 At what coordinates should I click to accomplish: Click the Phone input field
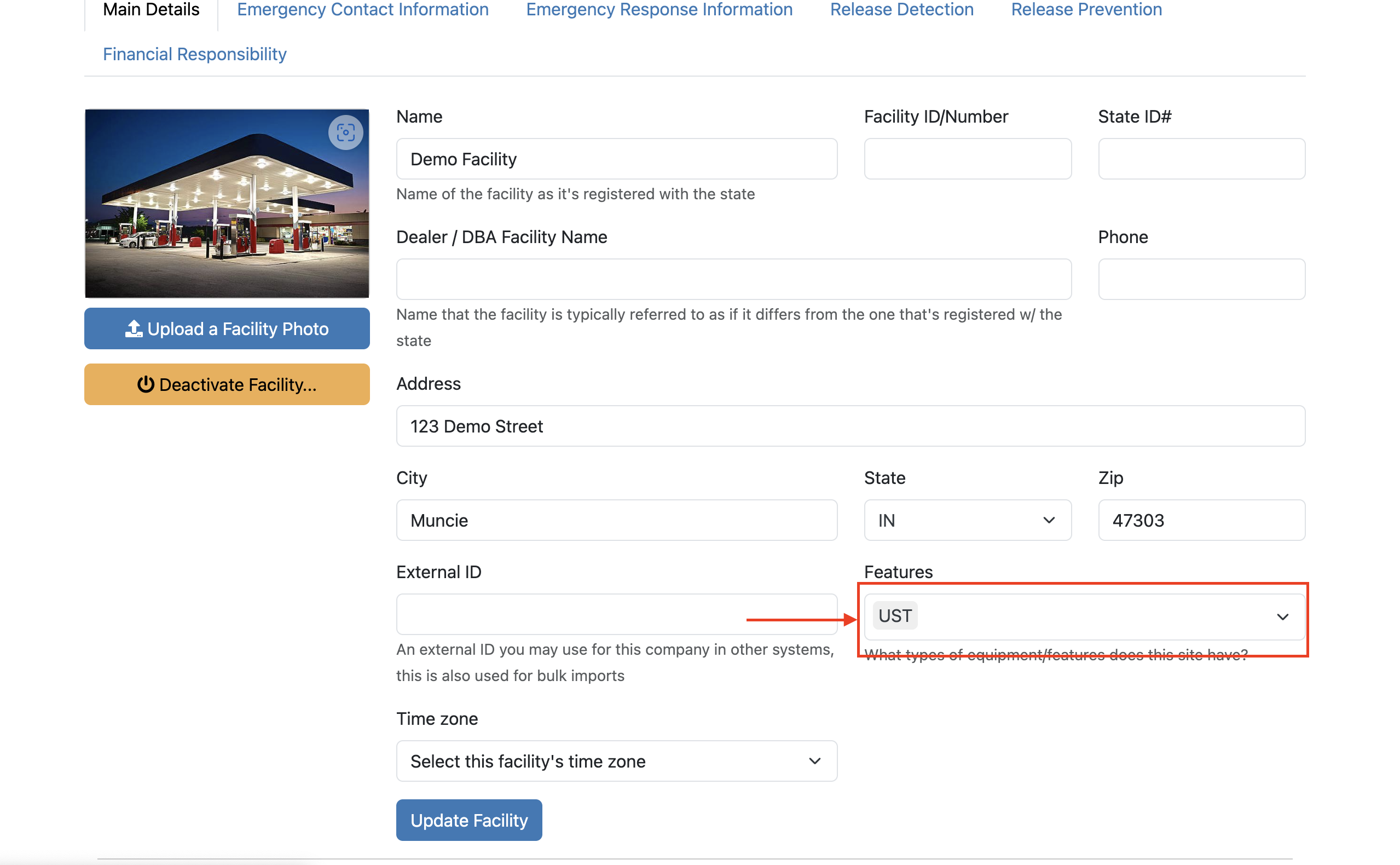click(1201, 279)
